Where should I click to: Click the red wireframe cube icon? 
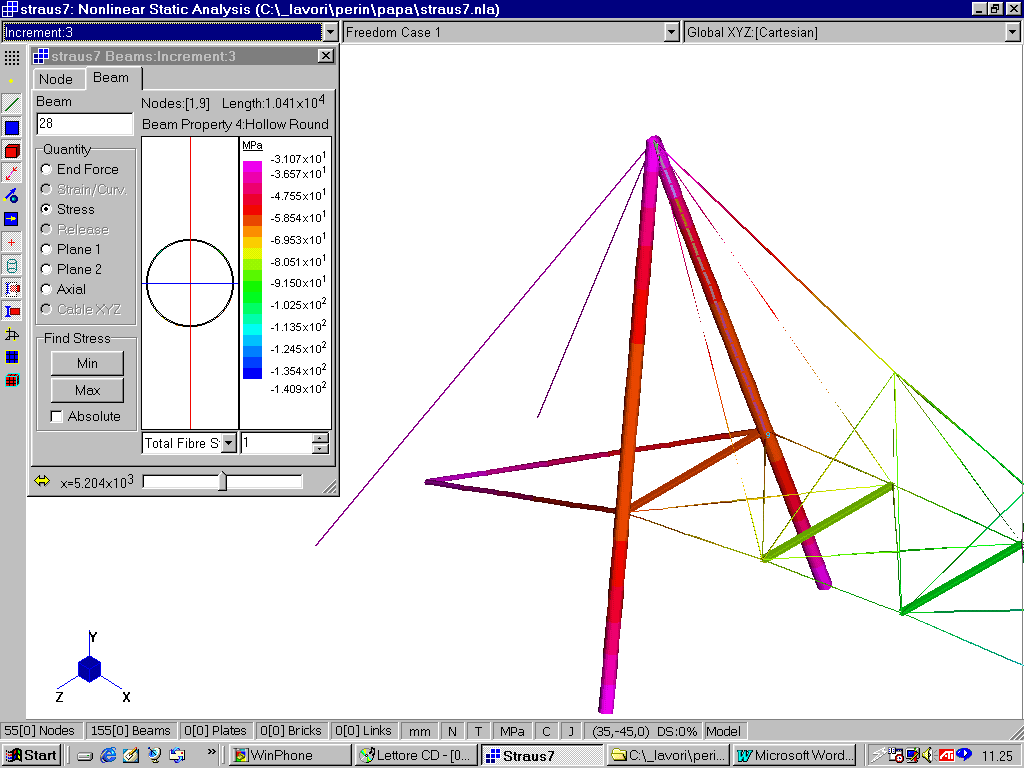click(x=12, y=380)
